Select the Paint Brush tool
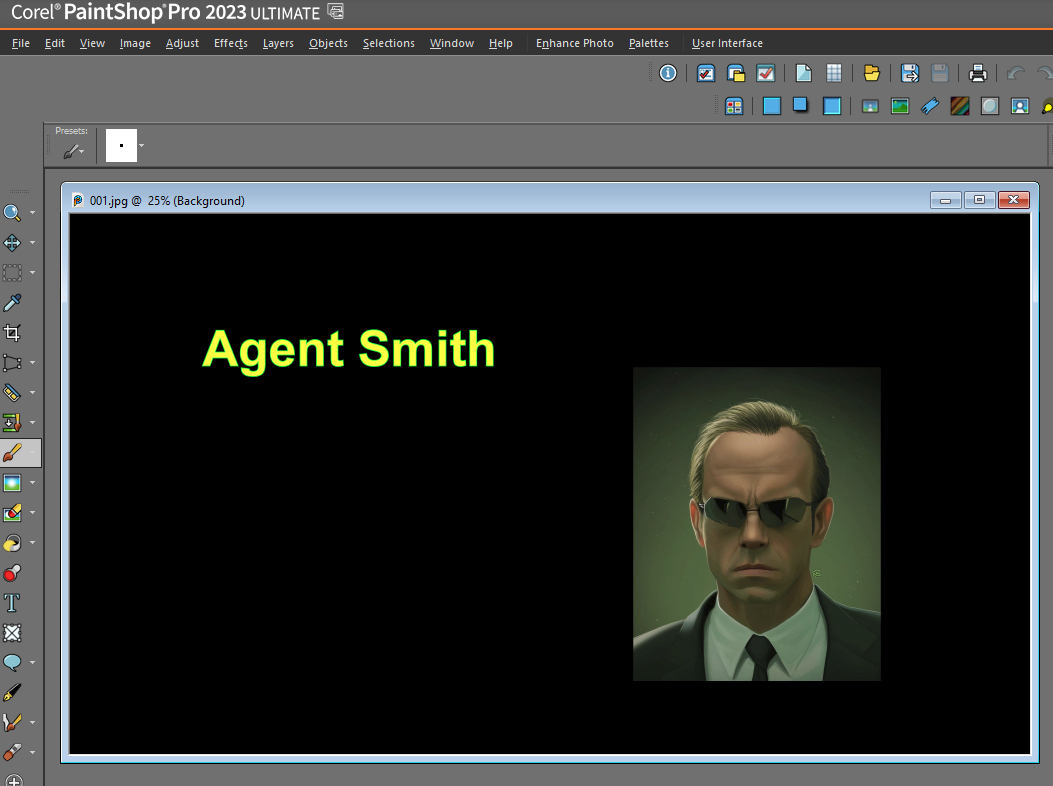Image resolution: width=1053 pixels, height=786 pixels. 12,452
